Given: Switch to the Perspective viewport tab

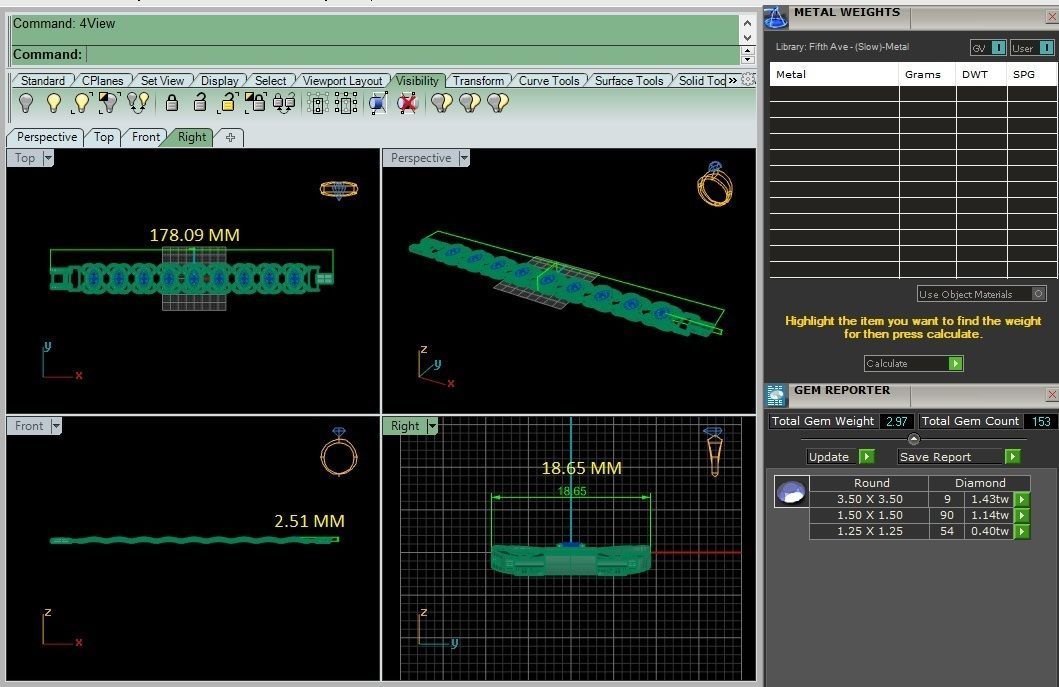Looking at the screenshot, I should pyautogui.click(x=47, y=137).
